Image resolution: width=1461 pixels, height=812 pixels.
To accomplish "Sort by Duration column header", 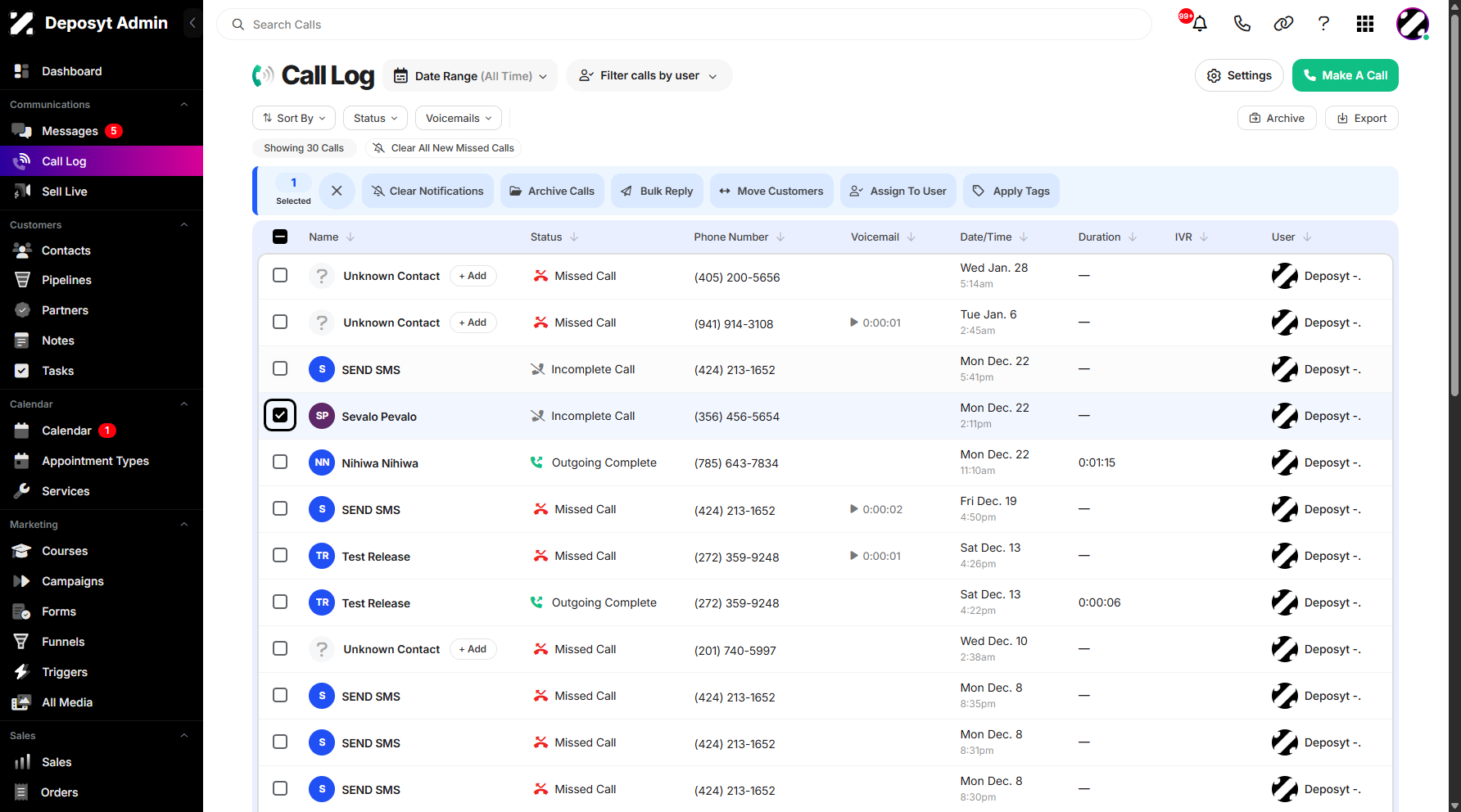I will tap(1107, 237).
